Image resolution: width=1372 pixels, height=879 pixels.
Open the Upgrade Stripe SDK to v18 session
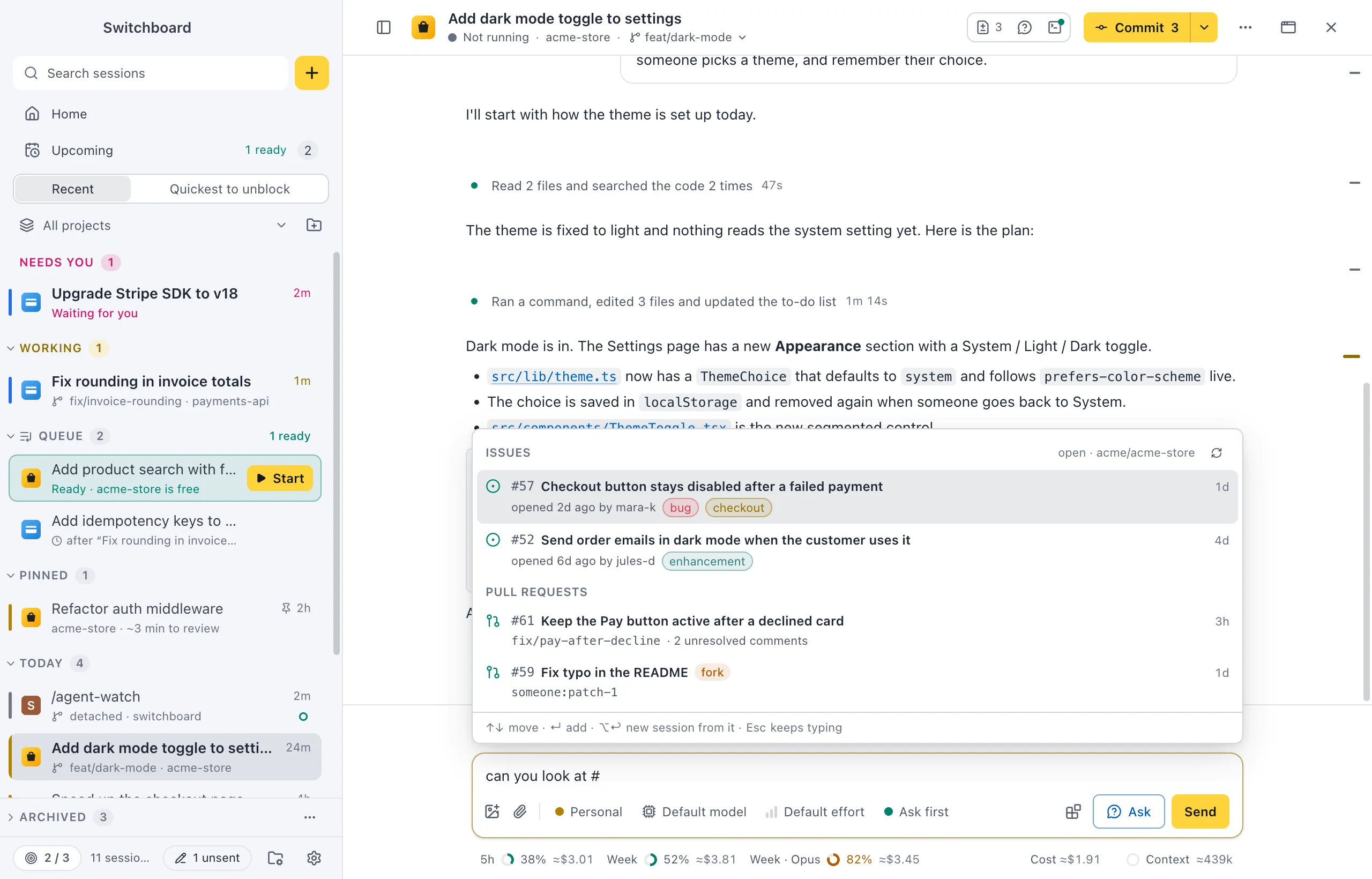pos(165,302)
